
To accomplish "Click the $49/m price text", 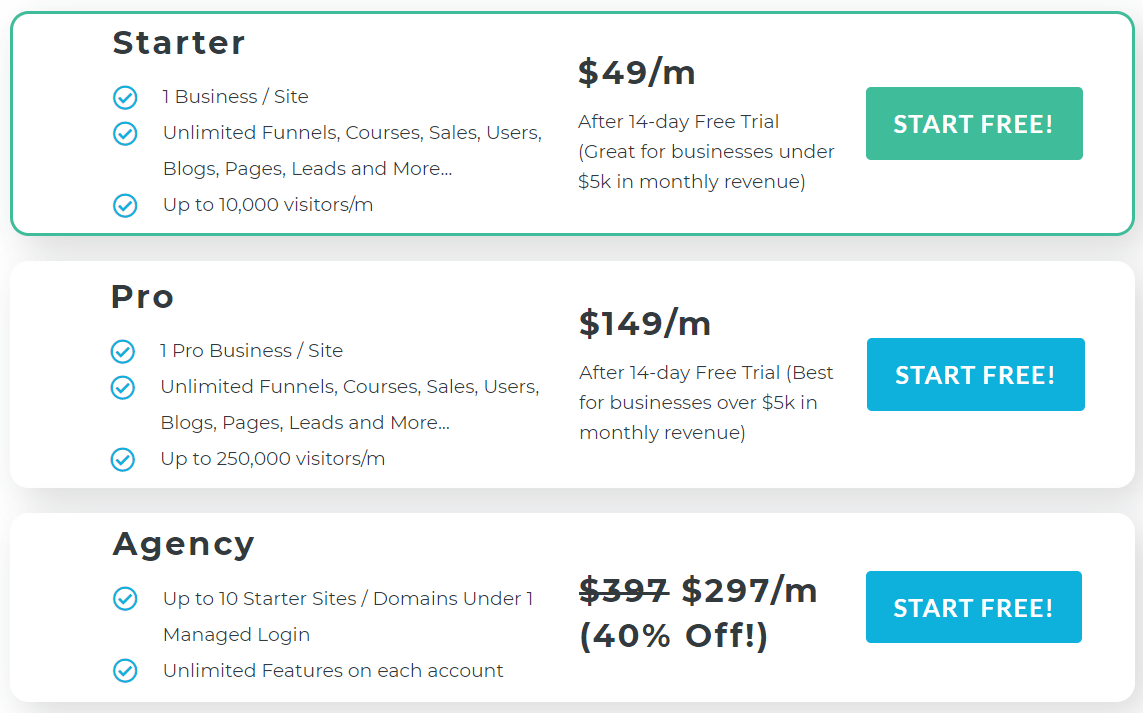I will 637,72.
